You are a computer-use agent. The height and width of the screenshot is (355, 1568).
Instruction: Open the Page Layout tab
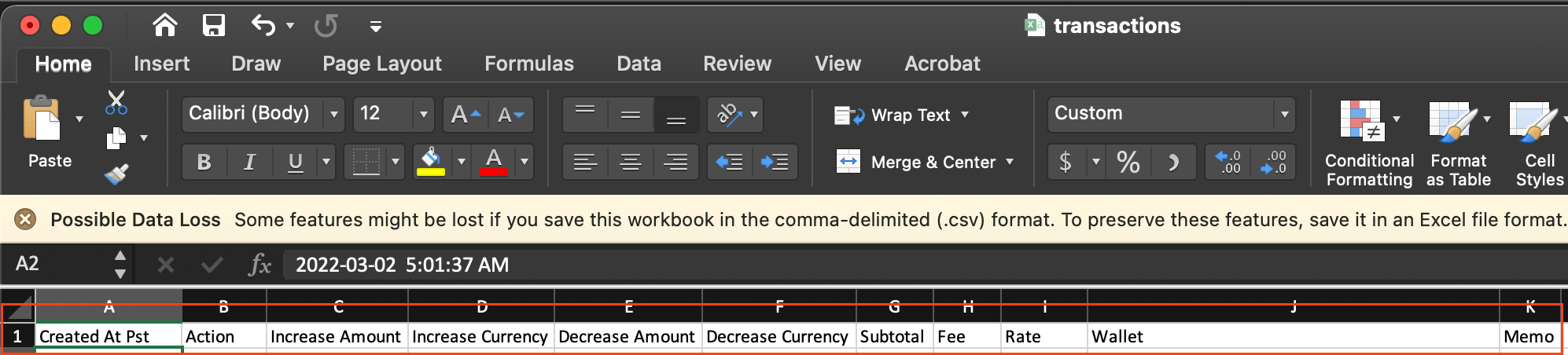(381, 64)
